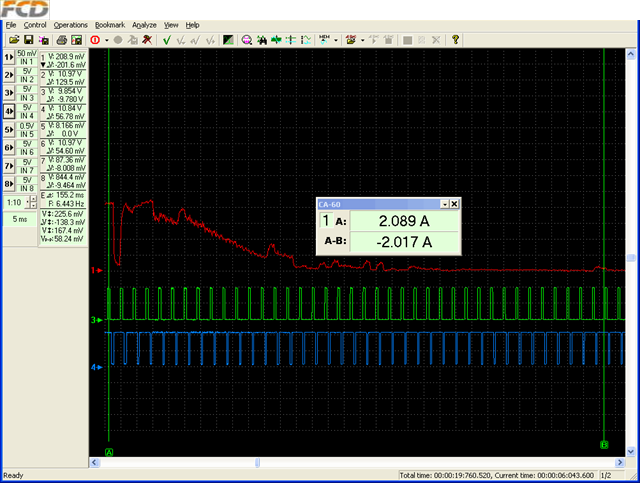640x483 pixels.
Task: Click the black-white contrast display icon
Action: [228, 40]
